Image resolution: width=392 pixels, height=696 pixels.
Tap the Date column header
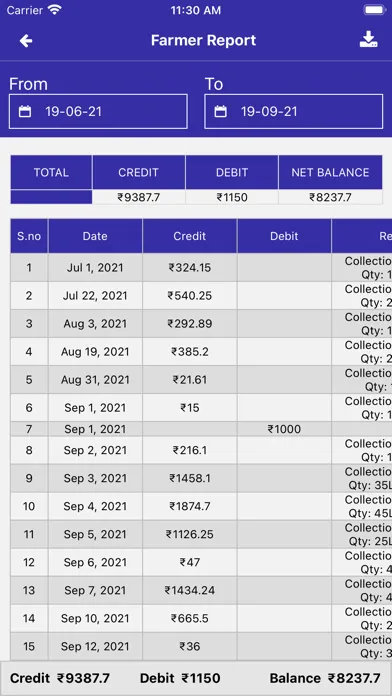click(95, 236)
